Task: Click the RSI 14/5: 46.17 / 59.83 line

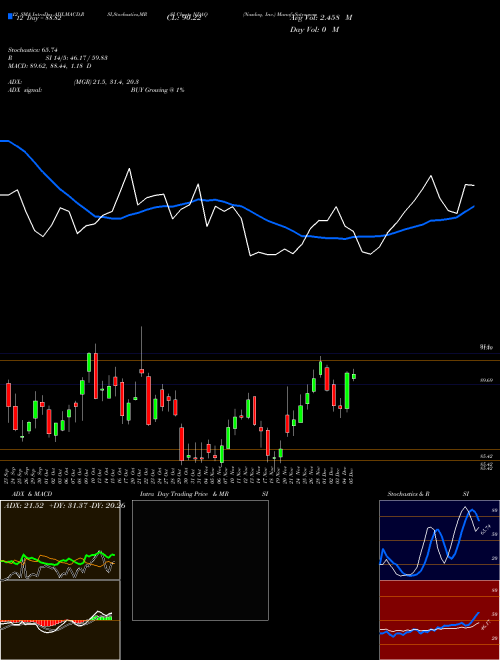Action: point(58,58)
